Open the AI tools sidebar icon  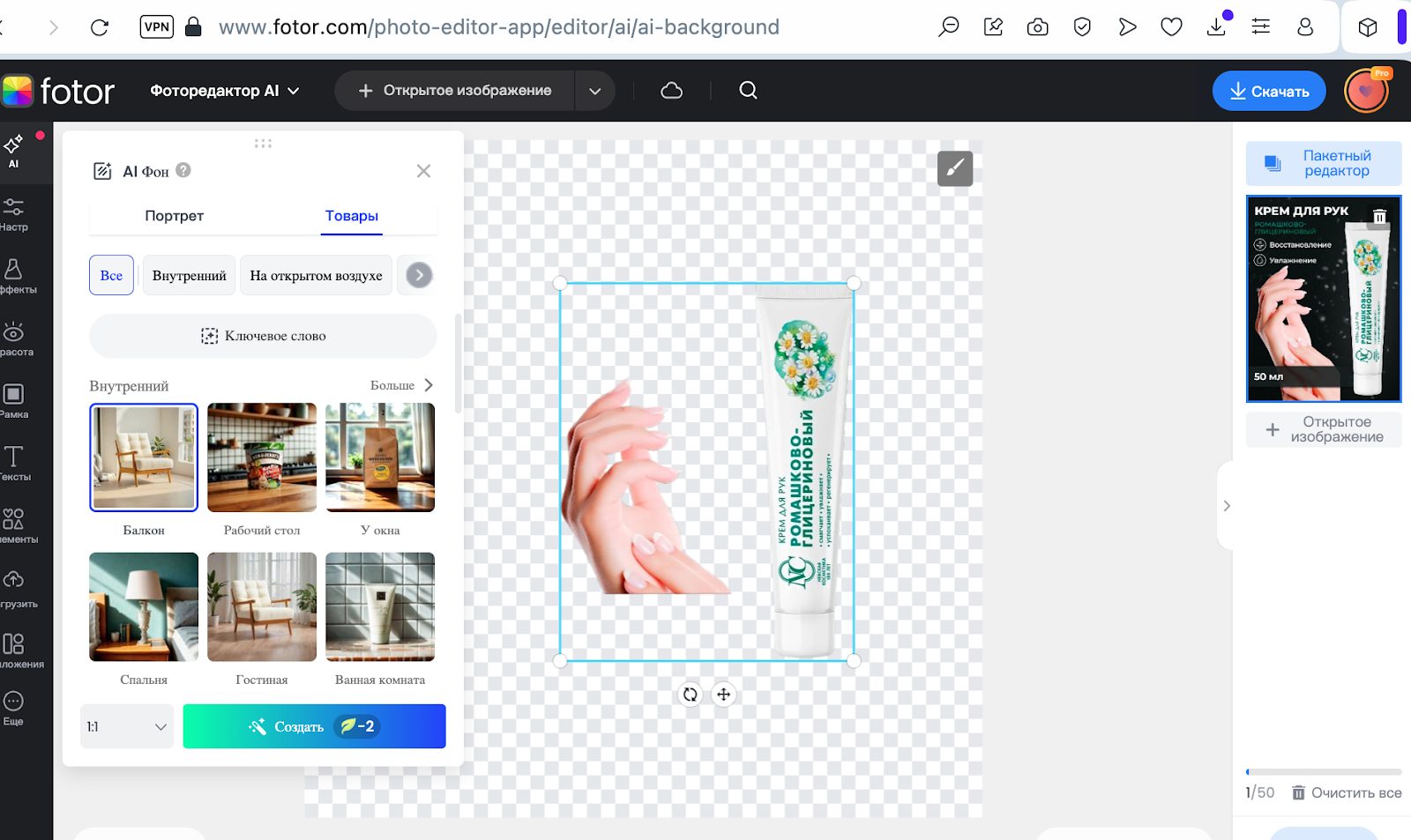click(x=14, y=151)
